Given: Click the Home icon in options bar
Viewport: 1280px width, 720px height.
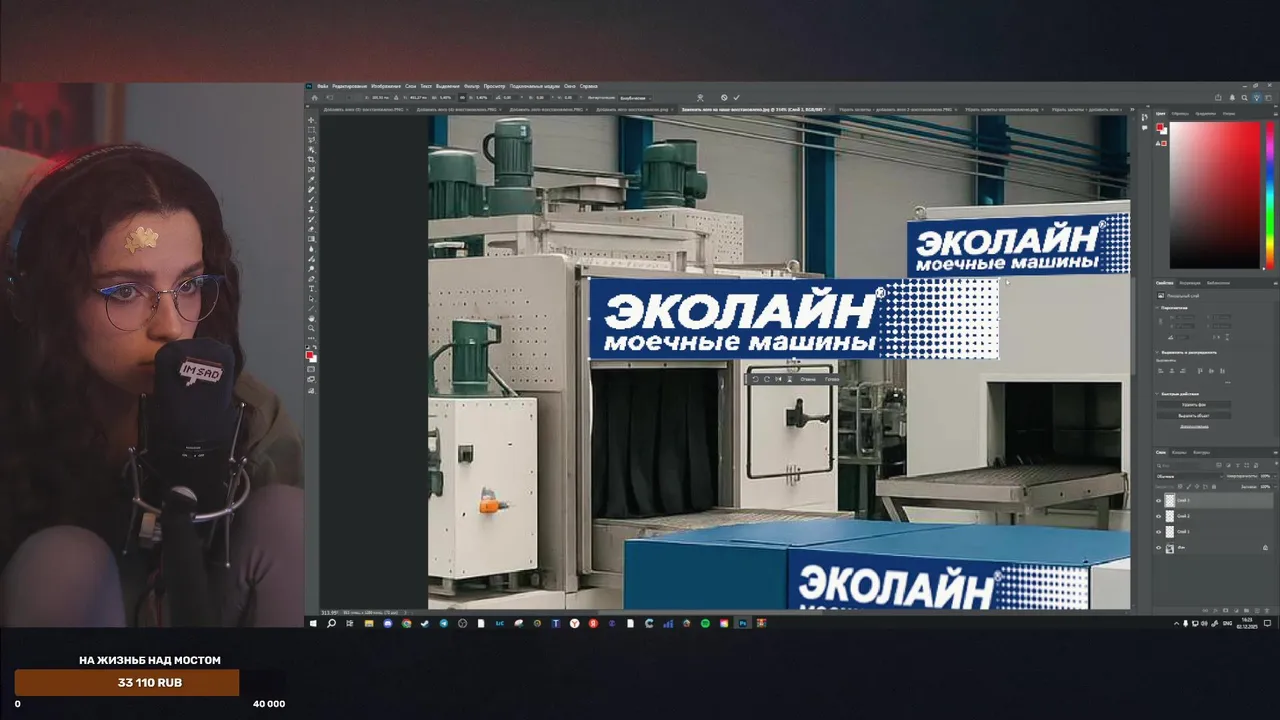Looking at the screenshot, I should coord(315,97).
